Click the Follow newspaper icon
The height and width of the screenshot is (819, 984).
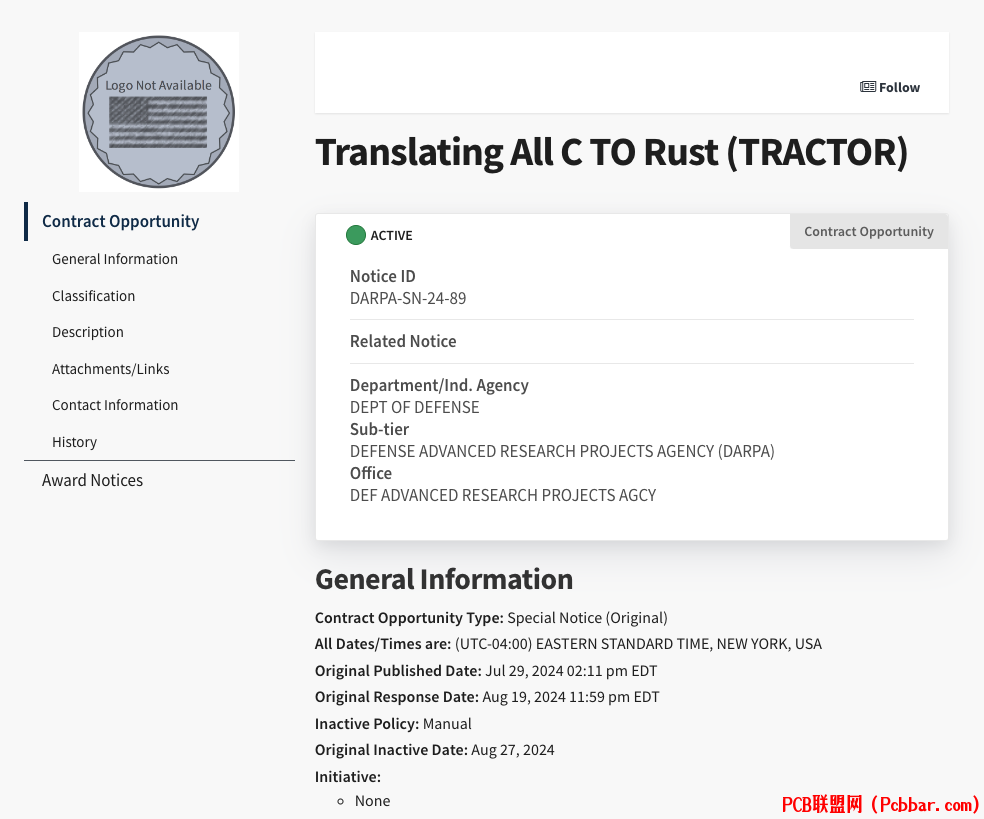point(867,87)
